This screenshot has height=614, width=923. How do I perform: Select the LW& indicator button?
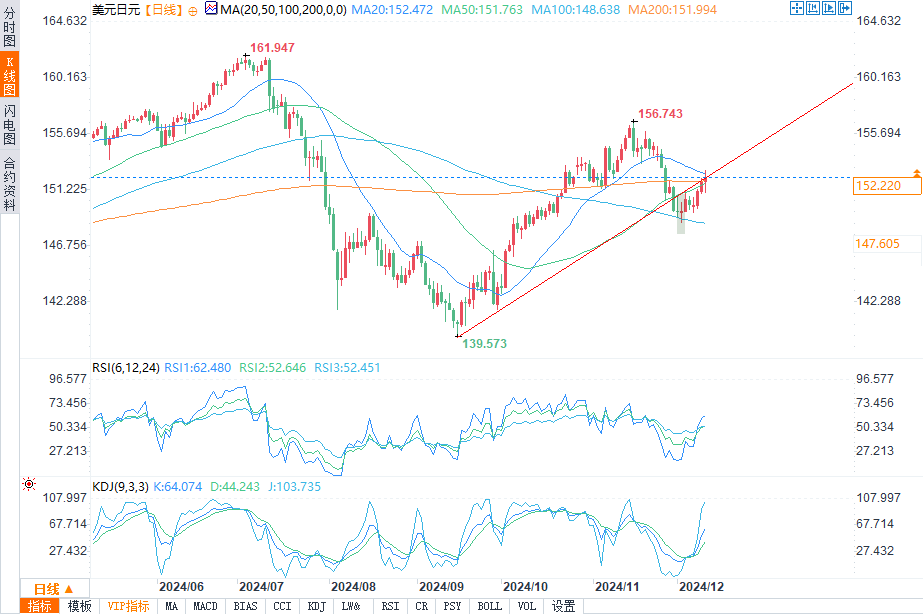(x=351, y=606)
